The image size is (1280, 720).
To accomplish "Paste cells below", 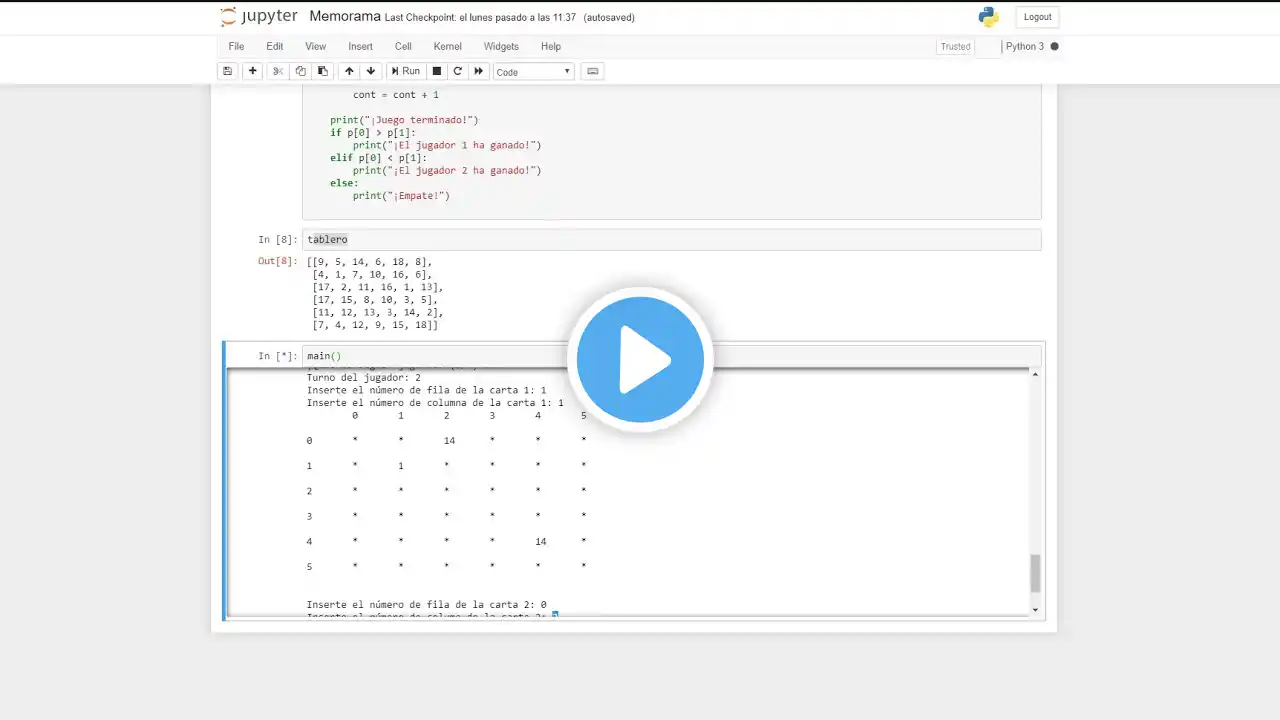I will tap(322, 71).
